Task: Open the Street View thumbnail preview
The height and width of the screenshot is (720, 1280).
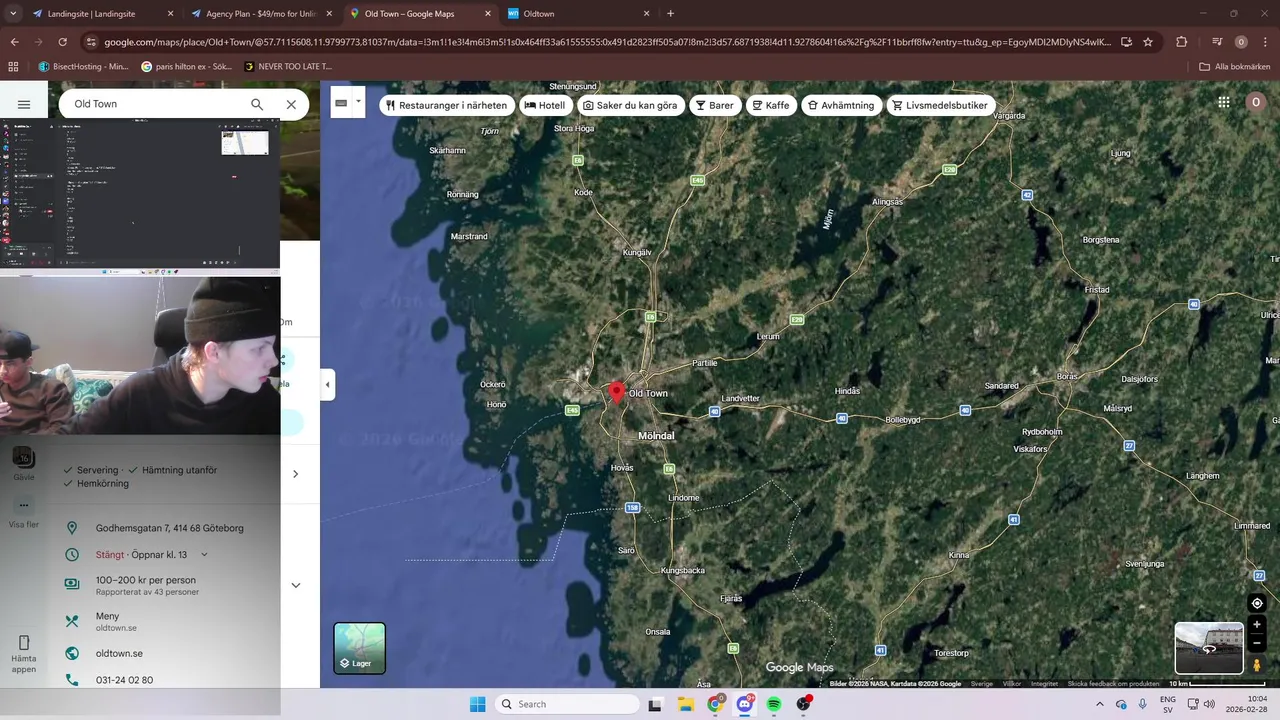Action: tap(1209, 648)
